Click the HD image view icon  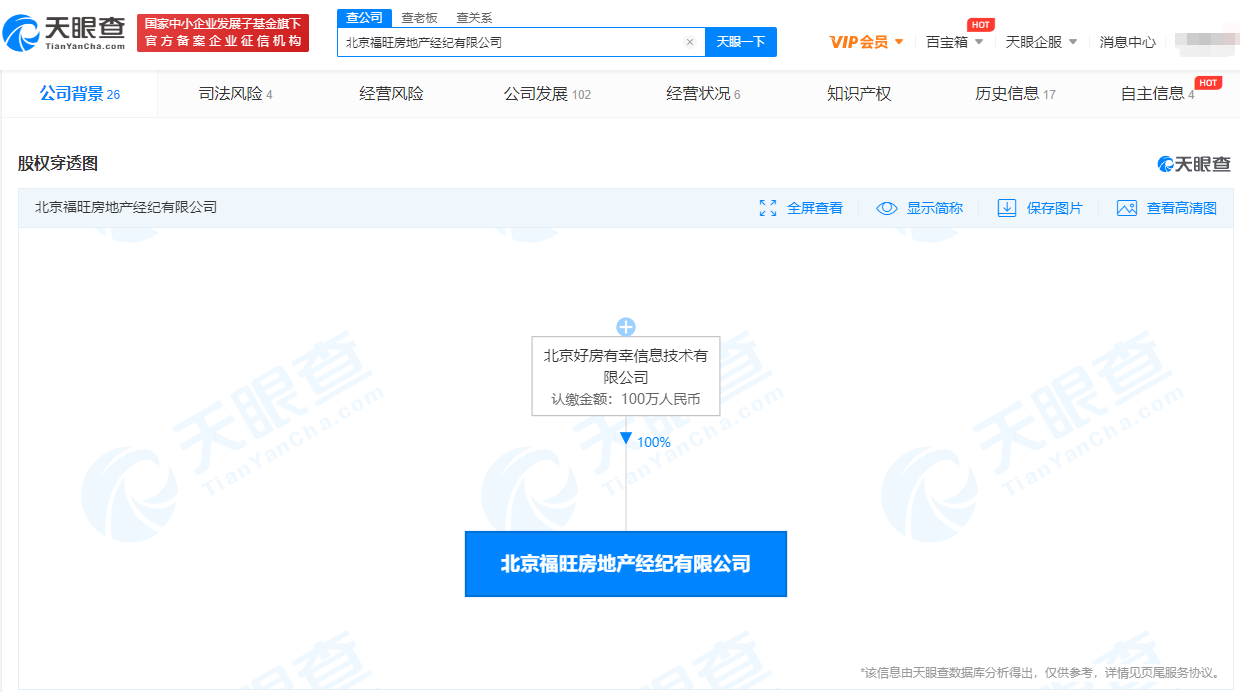click(1127, 208)
